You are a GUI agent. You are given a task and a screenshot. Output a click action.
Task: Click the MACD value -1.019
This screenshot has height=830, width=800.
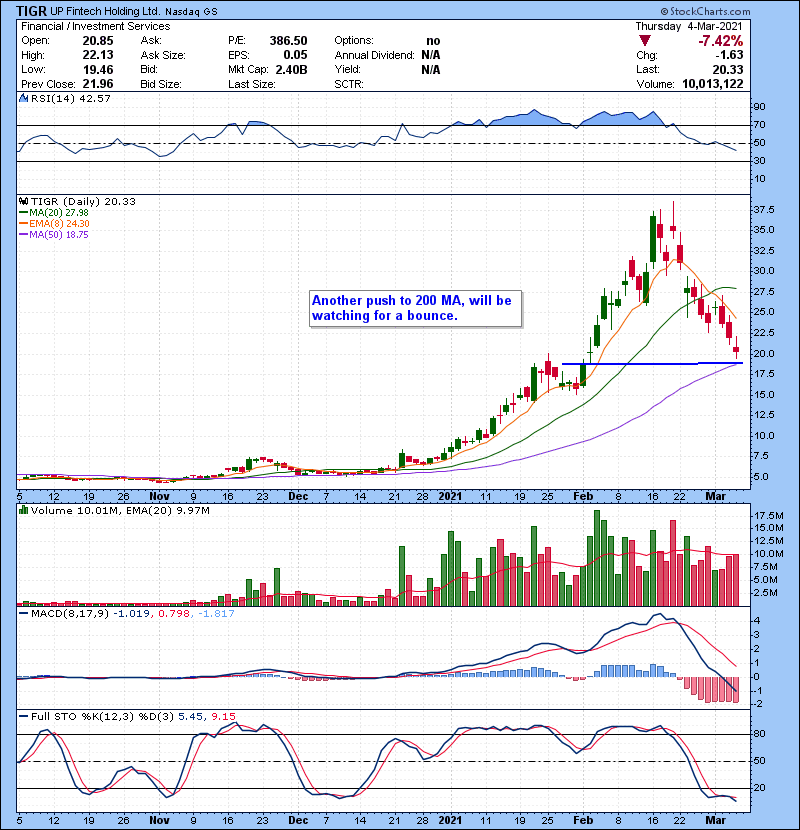[x=131, y=614]
